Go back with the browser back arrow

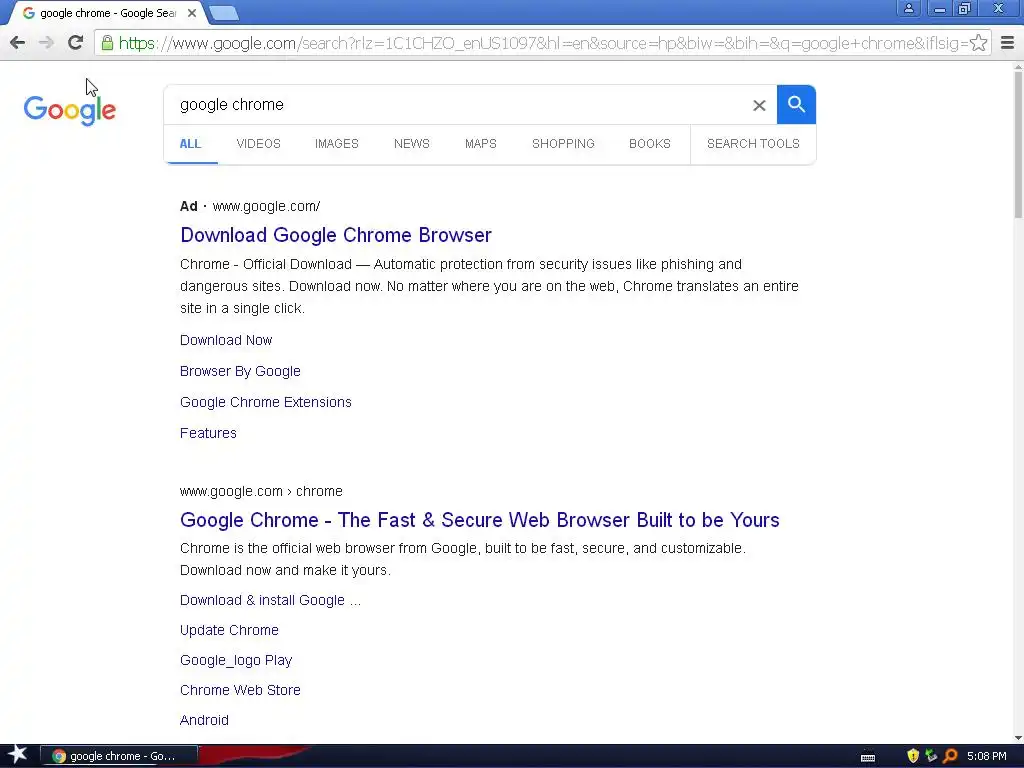[18, 43]
